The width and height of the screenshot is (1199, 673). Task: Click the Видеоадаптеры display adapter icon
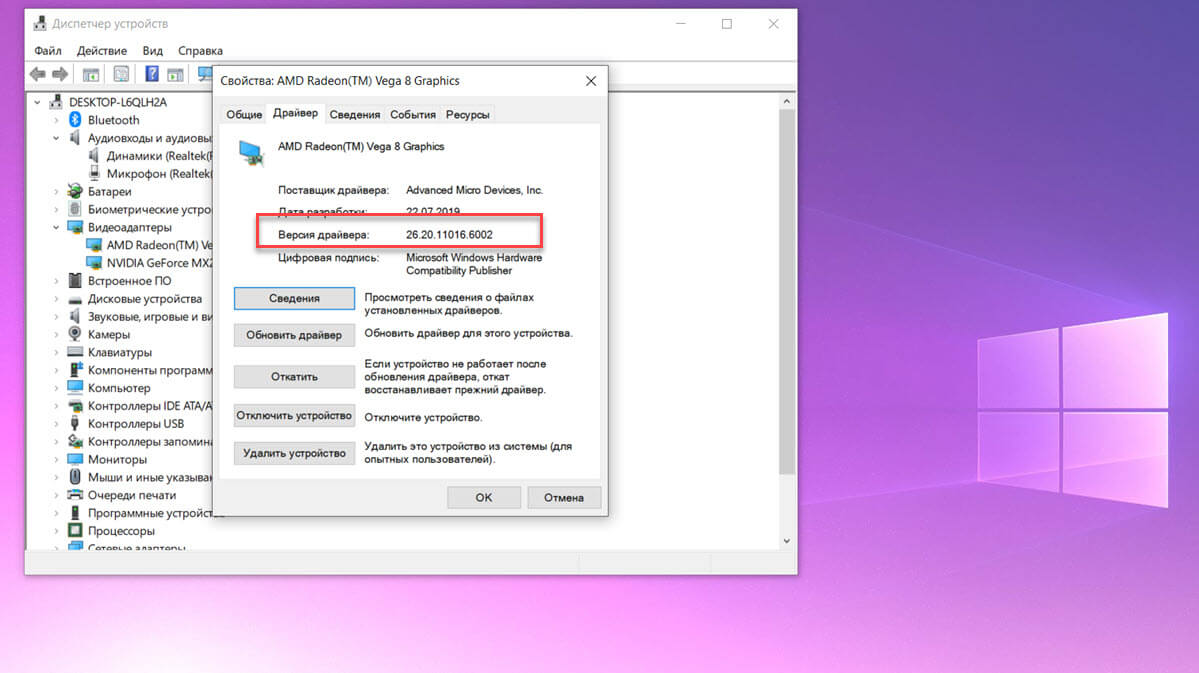[75, 227]
